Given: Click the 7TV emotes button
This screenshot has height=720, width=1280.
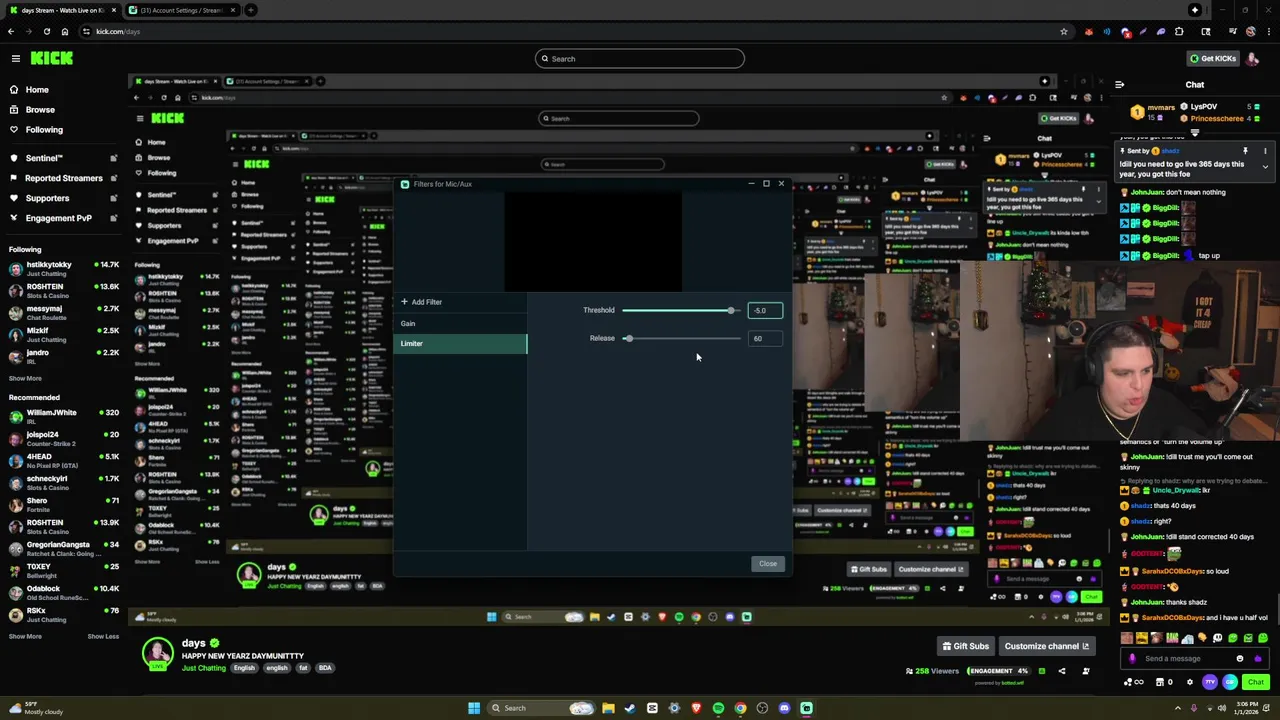Looking at the screenshot, I should 1210,682.
